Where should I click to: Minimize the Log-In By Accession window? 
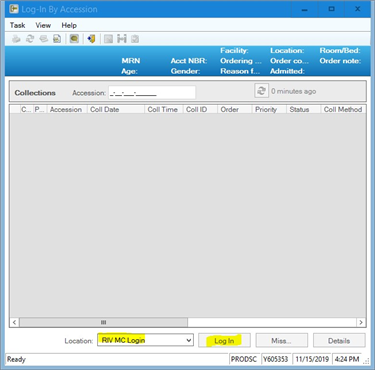[x=304, y=9]
